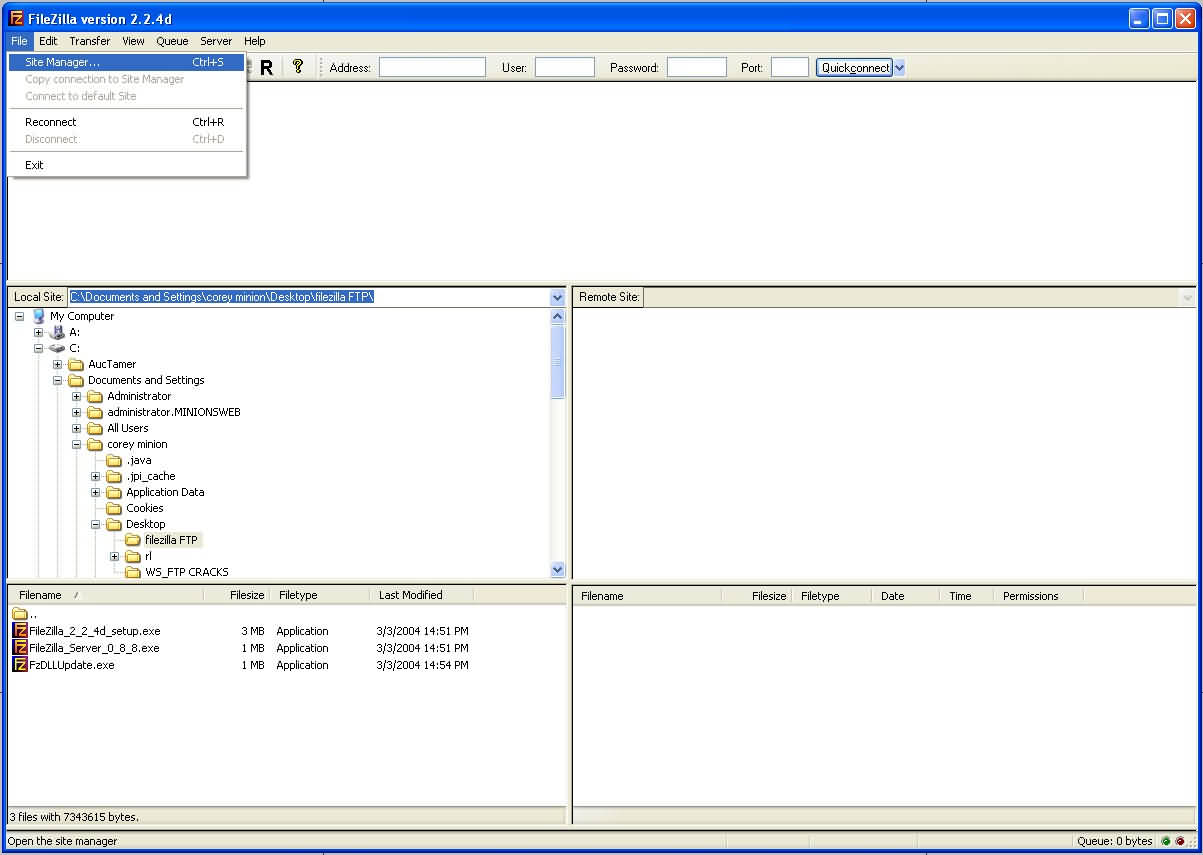Click the Port input field
The image size is (1203, 855).
pyautogui.click(x=790, y=67)
